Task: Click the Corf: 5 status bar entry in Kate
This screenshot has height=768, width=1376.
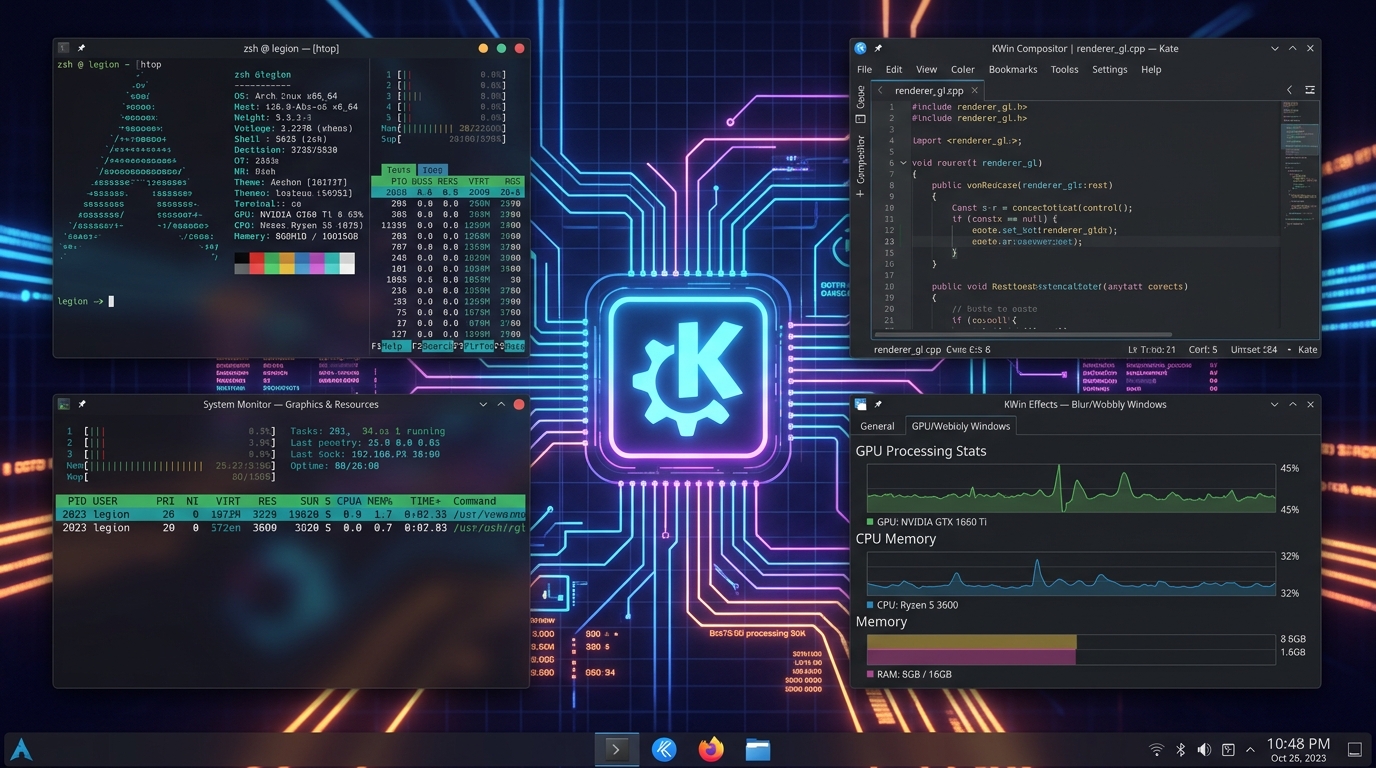Action: point(1203,350)
